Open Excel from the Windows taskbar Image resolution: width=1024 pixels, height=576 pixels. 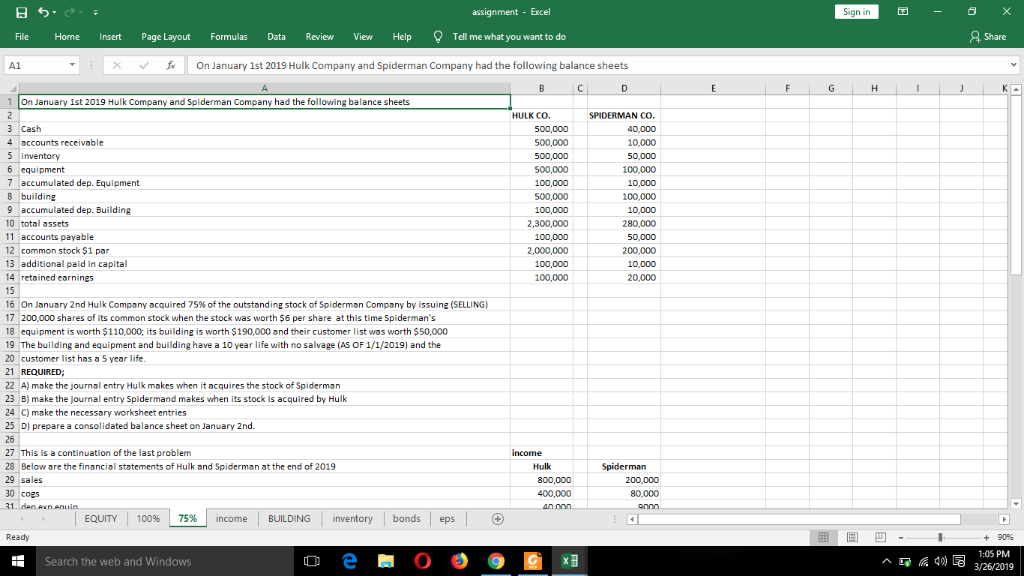(x=569, y=561)
